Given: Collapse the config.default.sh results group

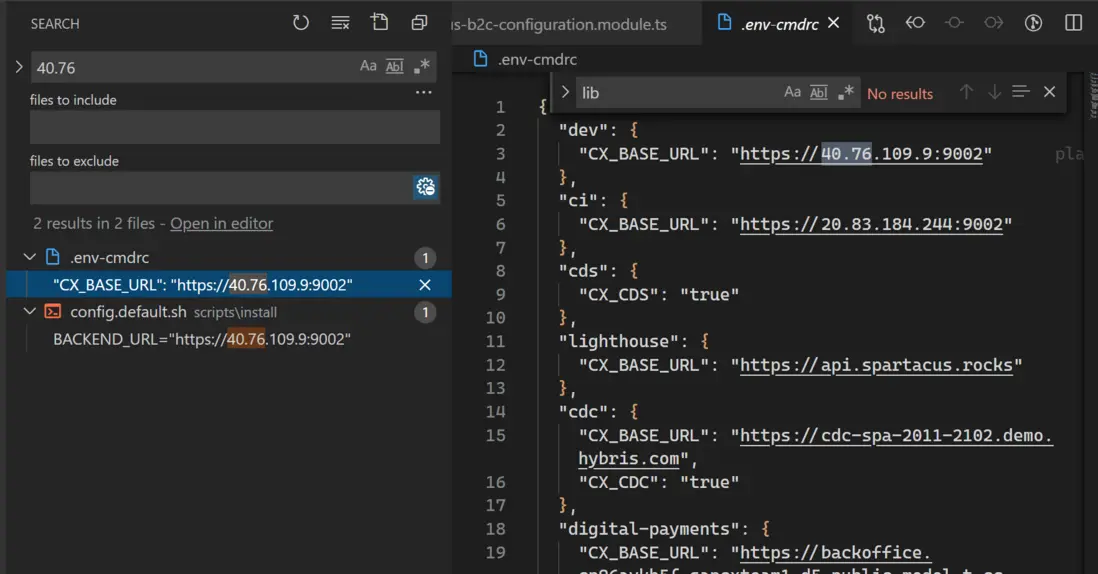Looking at the screenshot, I should (x=29, y=312).
